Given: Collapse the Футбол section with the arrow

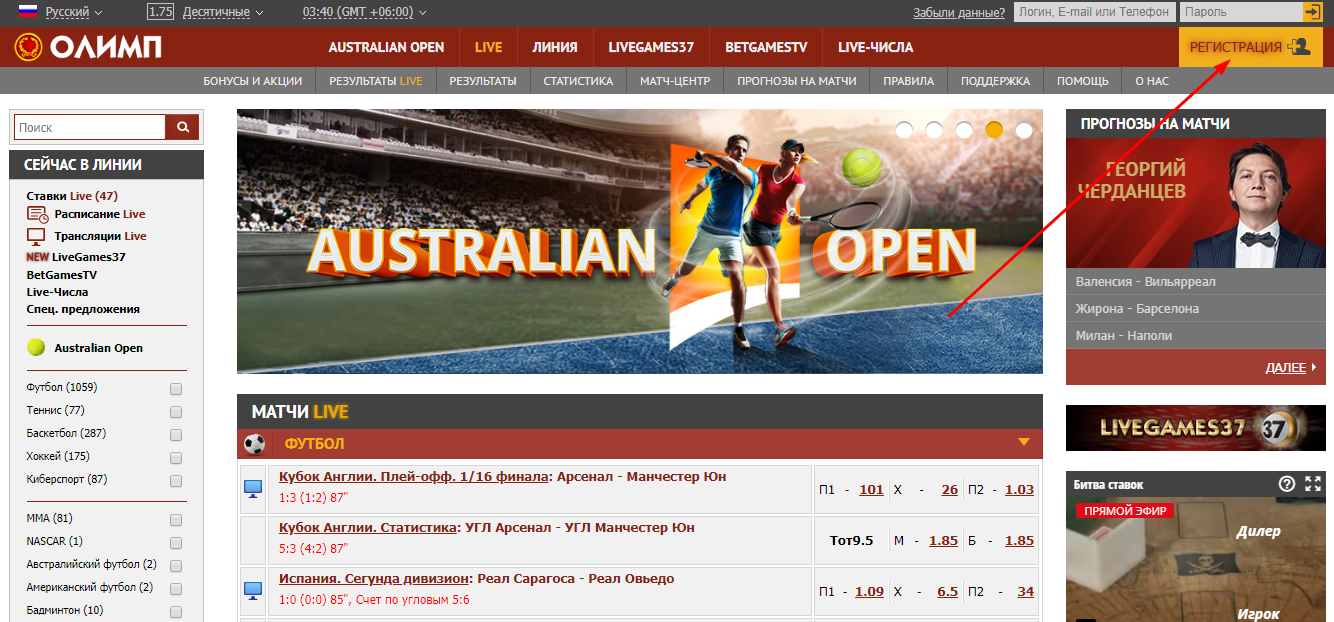Looking at the screenshot, I should tap(1023, 442).
